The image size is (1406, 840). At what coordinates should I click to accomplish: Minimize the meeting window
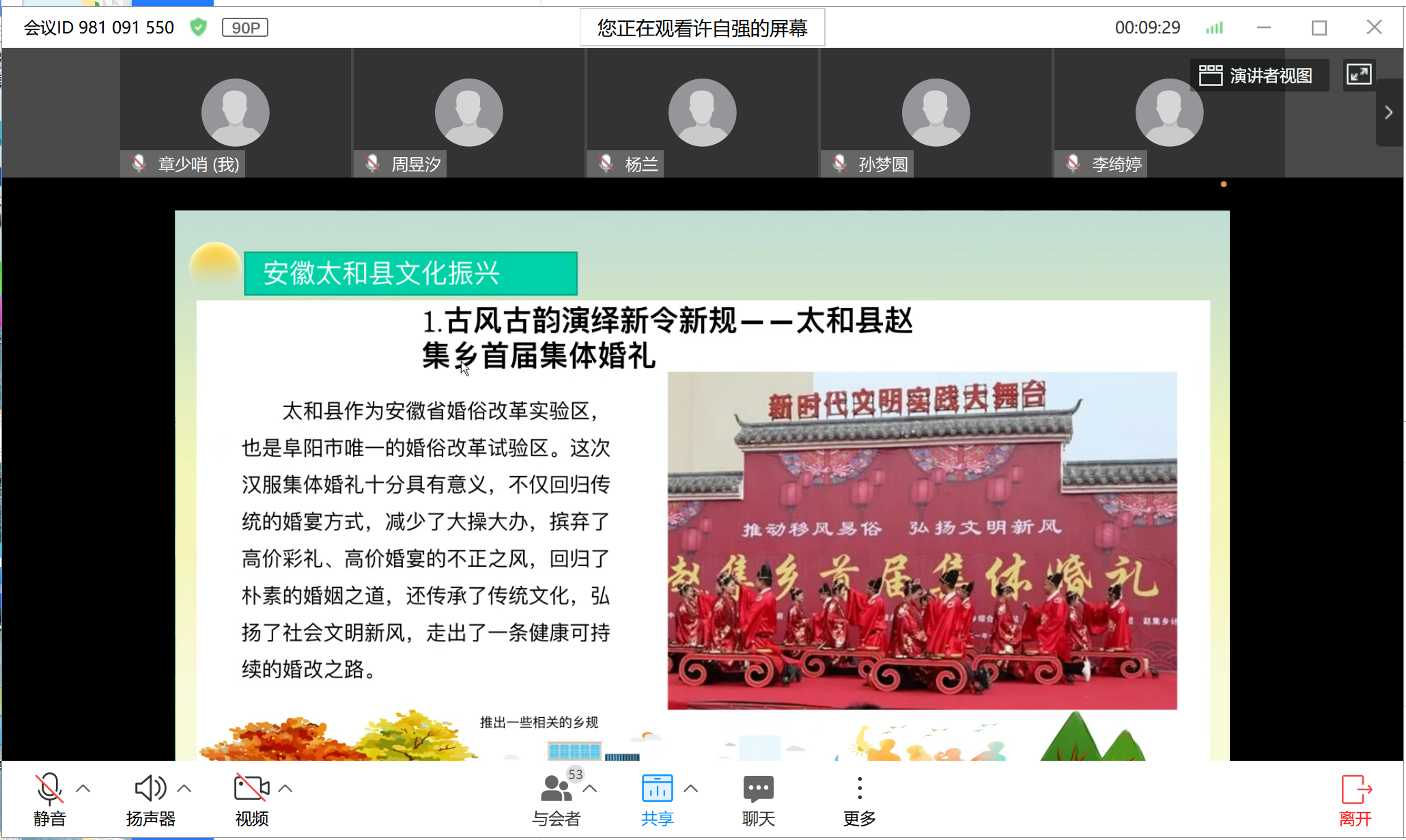click(1264, 27)
